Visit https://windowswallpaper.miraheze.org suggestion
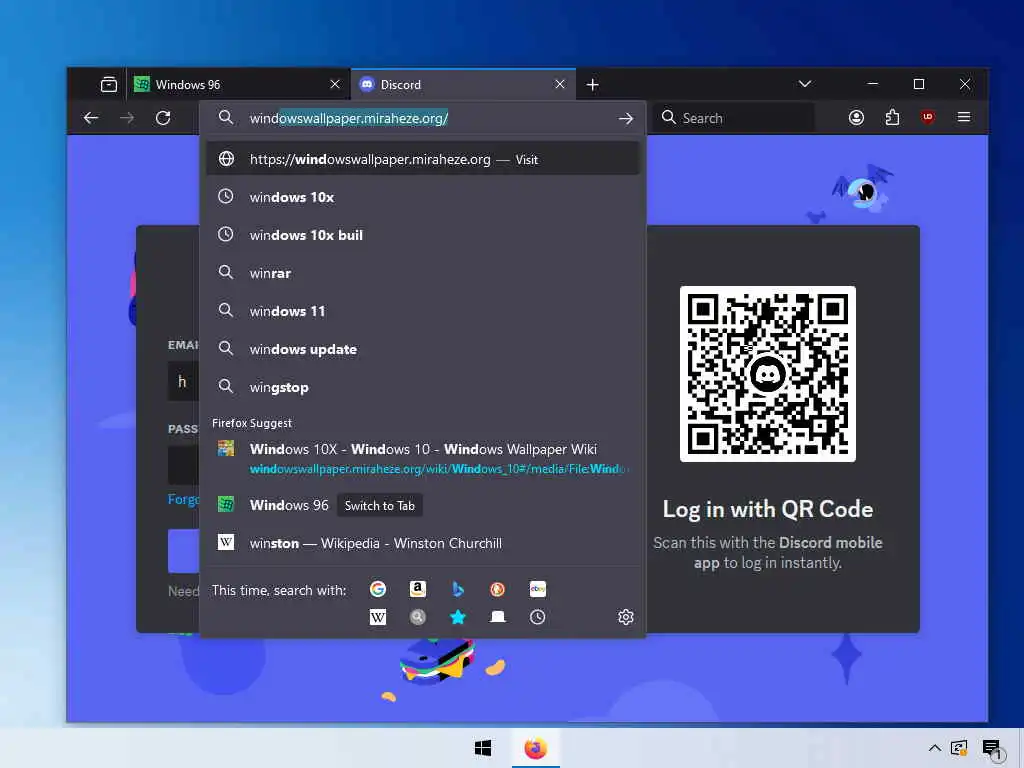The height and width of the screenshot is (768, 1024). point(423,159)
